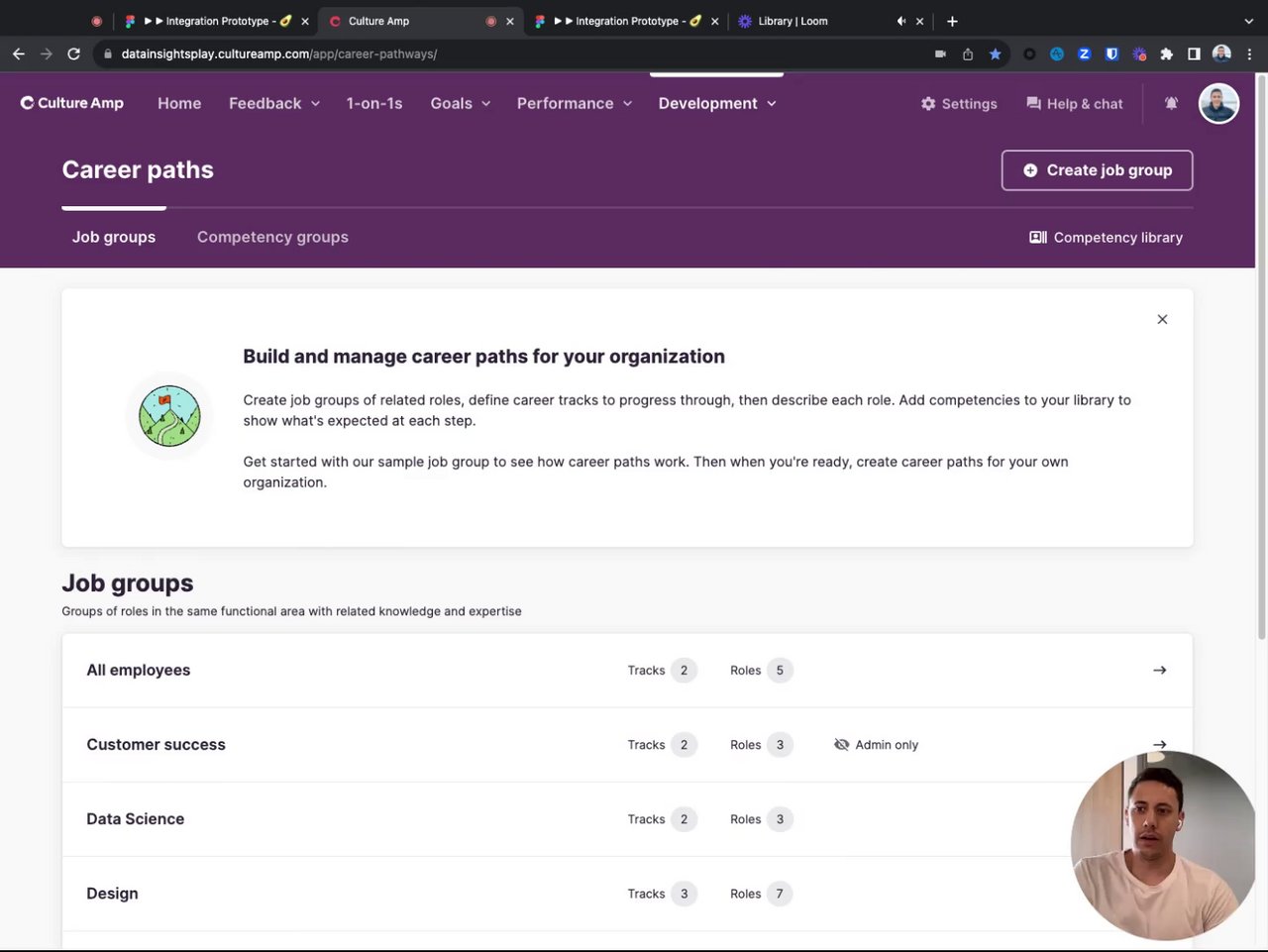Screen dimensions: 1268x952
Task: Click the notifications bell icon
Action: [x=1171, y=103]
